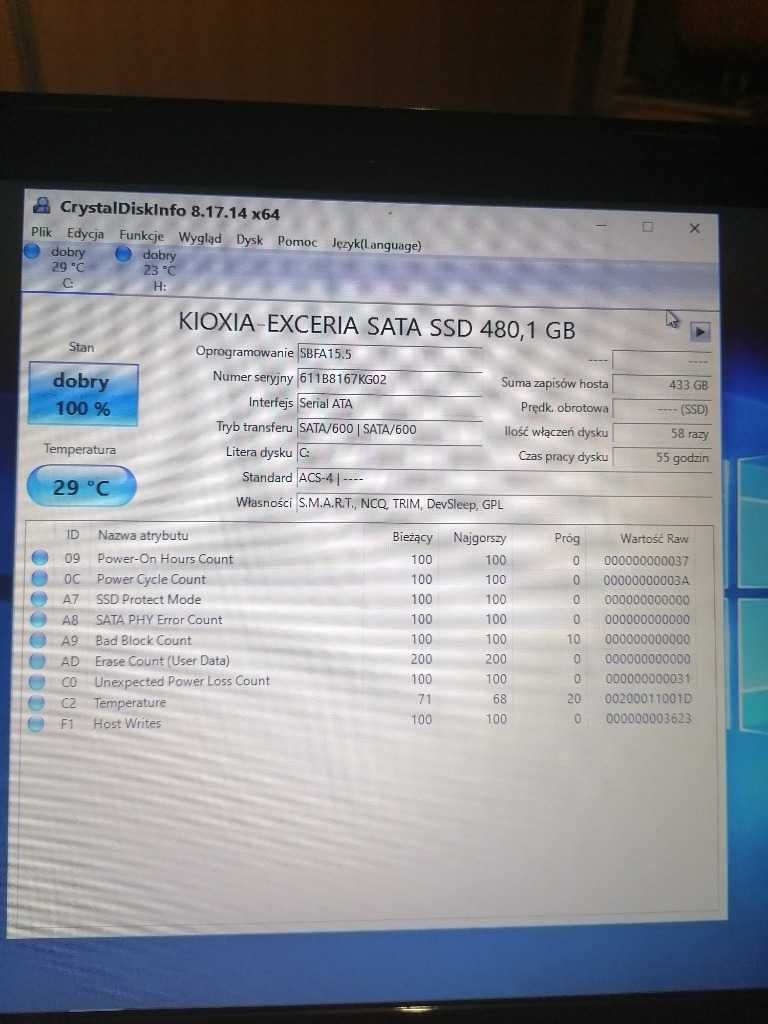Screen dimensions: 768x1024
Task: Click the CrystalDiskInfo title bar icon
Action: click(42, 206)
